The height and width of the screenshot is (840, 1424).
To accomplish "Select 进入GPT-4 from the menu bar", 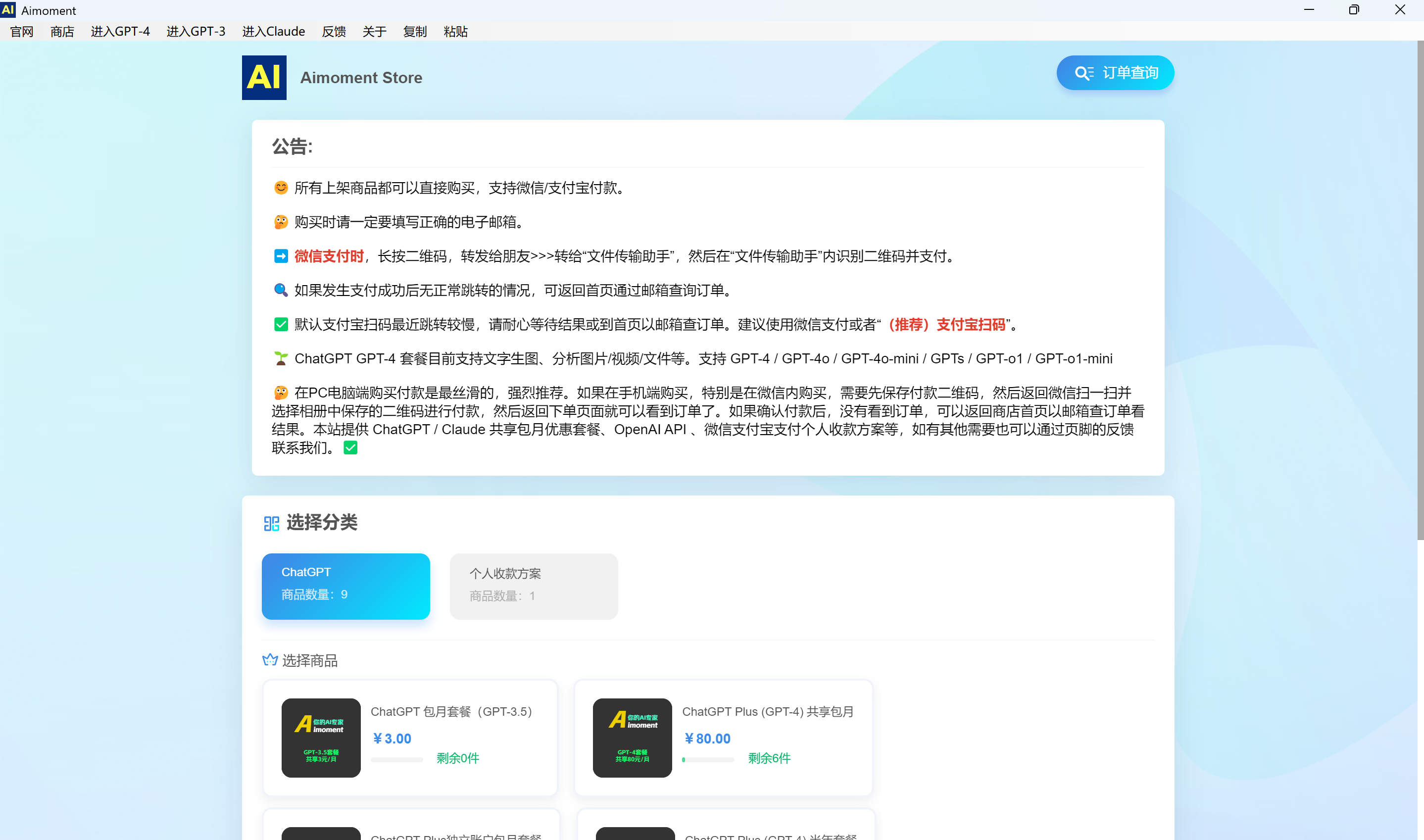I will (x=120, y=32).
